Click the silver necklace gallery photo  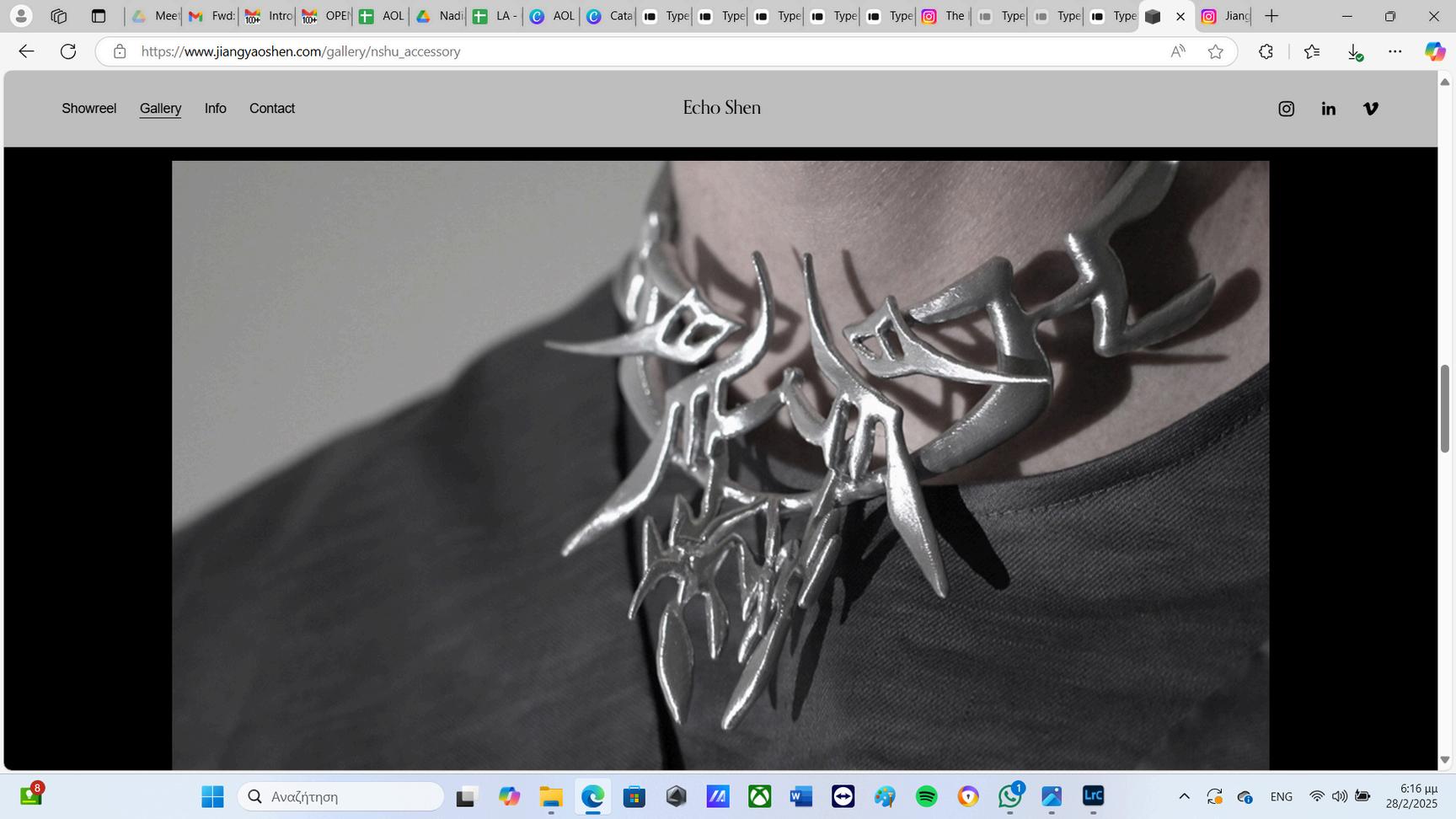720,465
